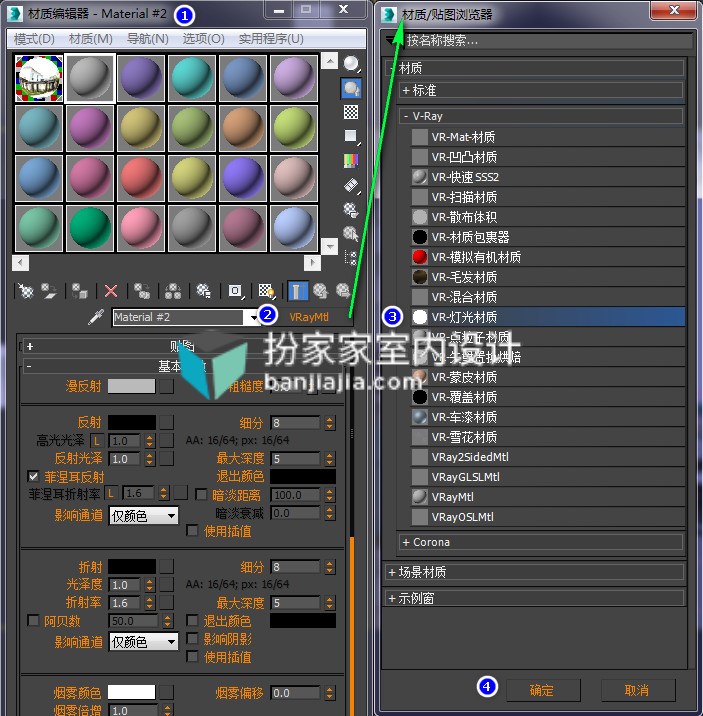Click the Make Material Copy icon
The height and width of the screenshot is (716, 703).
[x=142, y=290]
